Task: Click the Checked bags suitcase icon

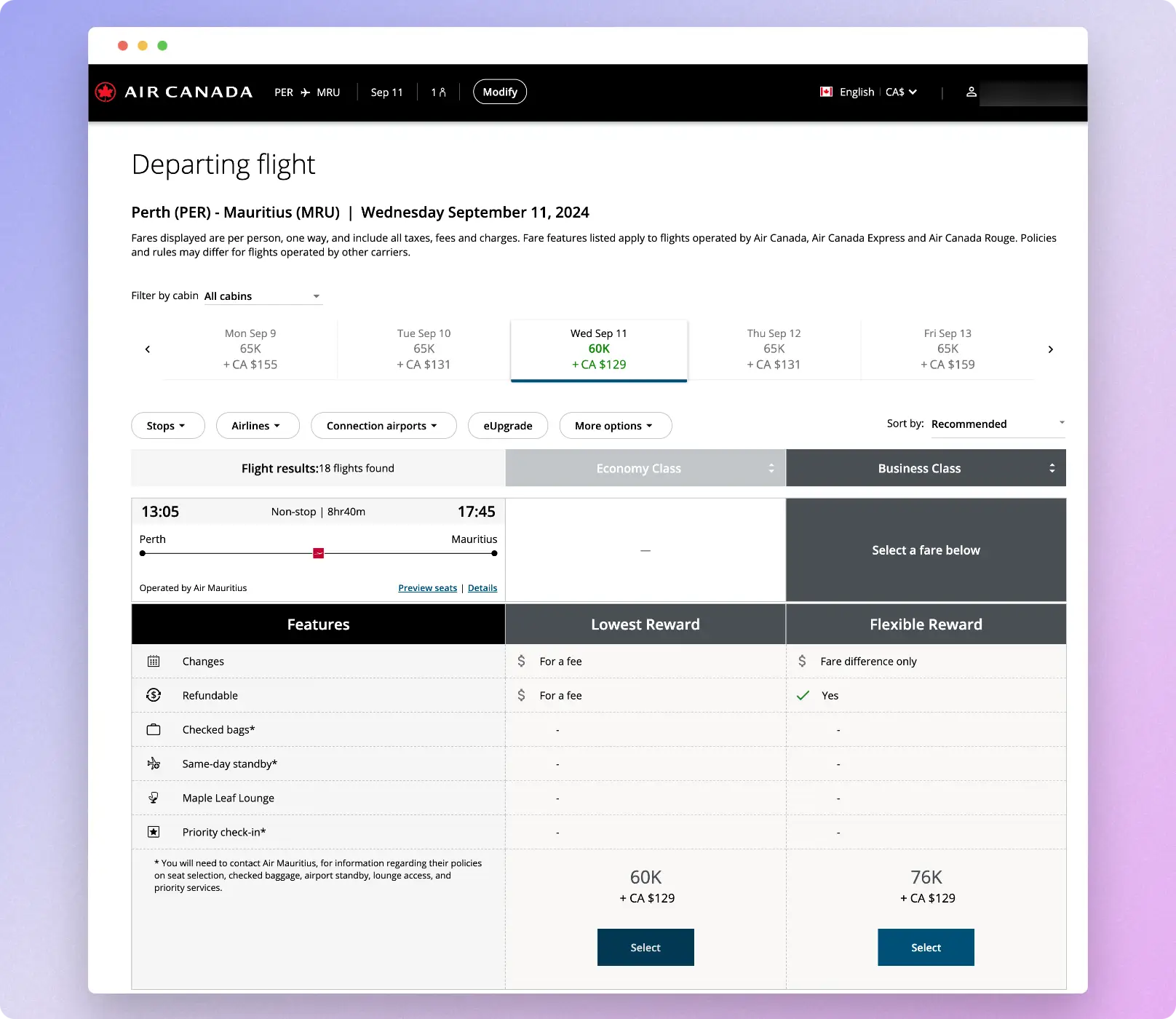Action: 154,729
